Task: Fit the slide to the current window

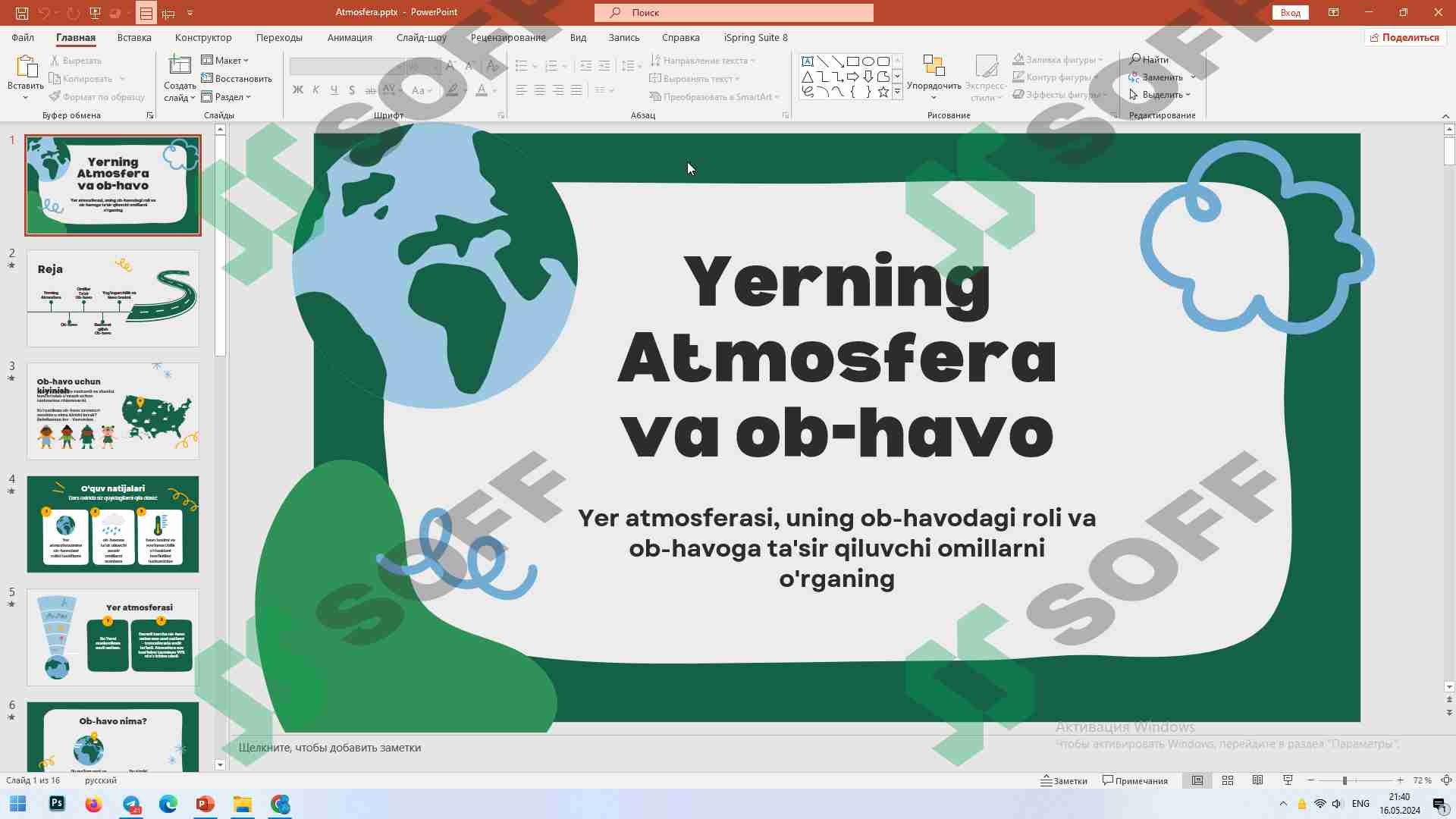Action: (x=1446, y=780)
